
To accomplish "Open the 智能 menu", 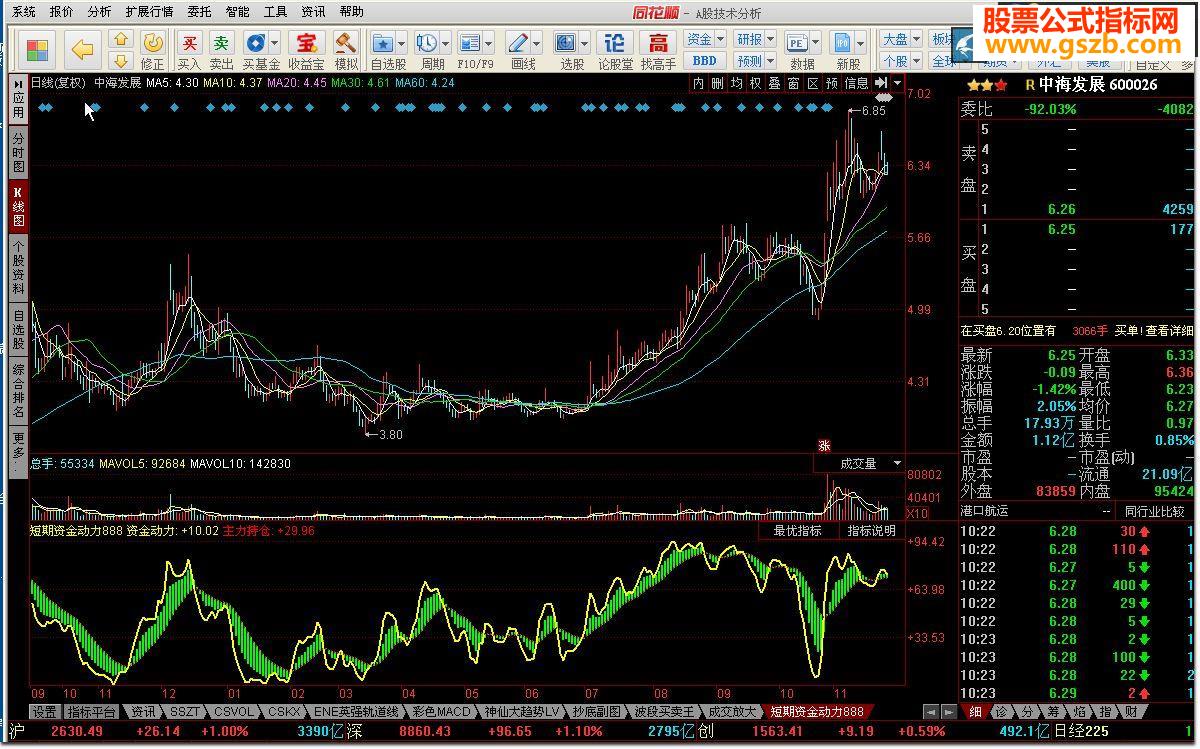I will coord(237,12).
